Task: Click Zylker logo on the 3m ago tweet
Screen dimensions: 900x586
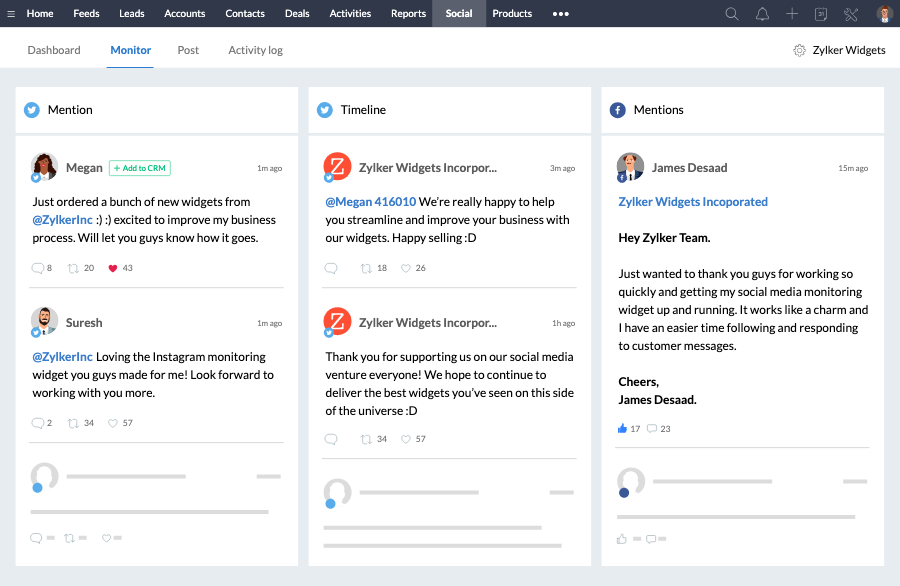Action: 338,166
